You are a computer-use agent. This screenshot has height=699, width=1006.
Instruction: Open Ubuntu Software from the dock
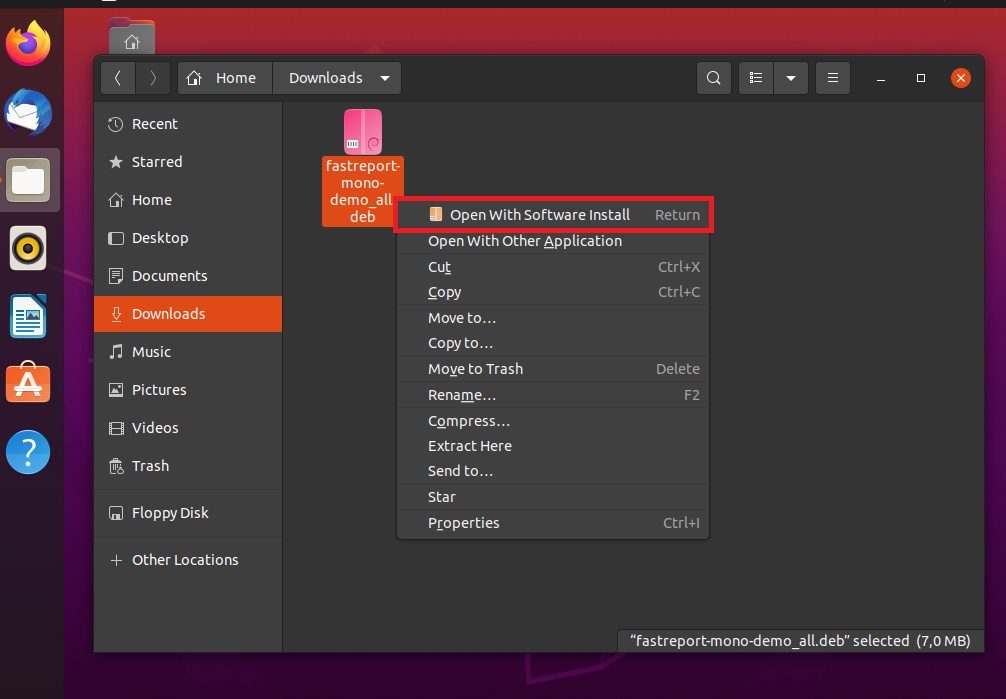28,384
